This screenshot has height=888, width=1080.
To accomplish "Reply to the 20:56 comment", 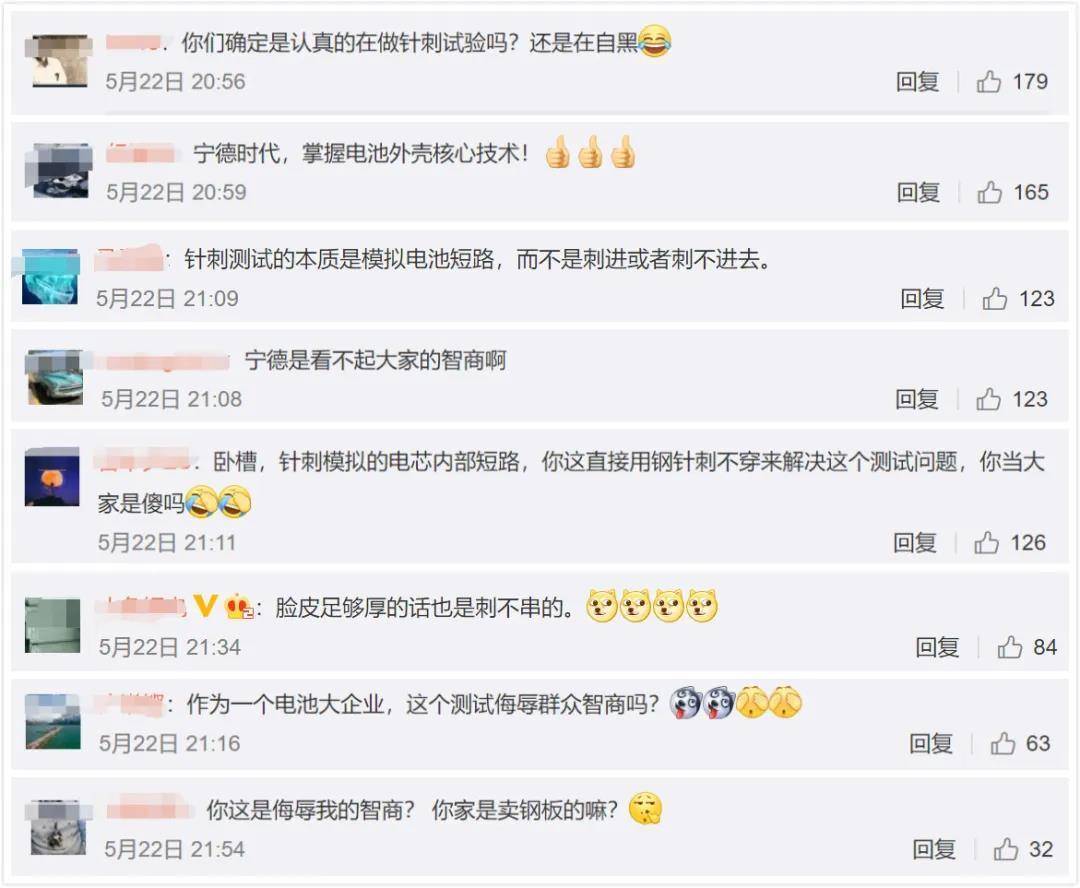I will click(x=917, y=82).
